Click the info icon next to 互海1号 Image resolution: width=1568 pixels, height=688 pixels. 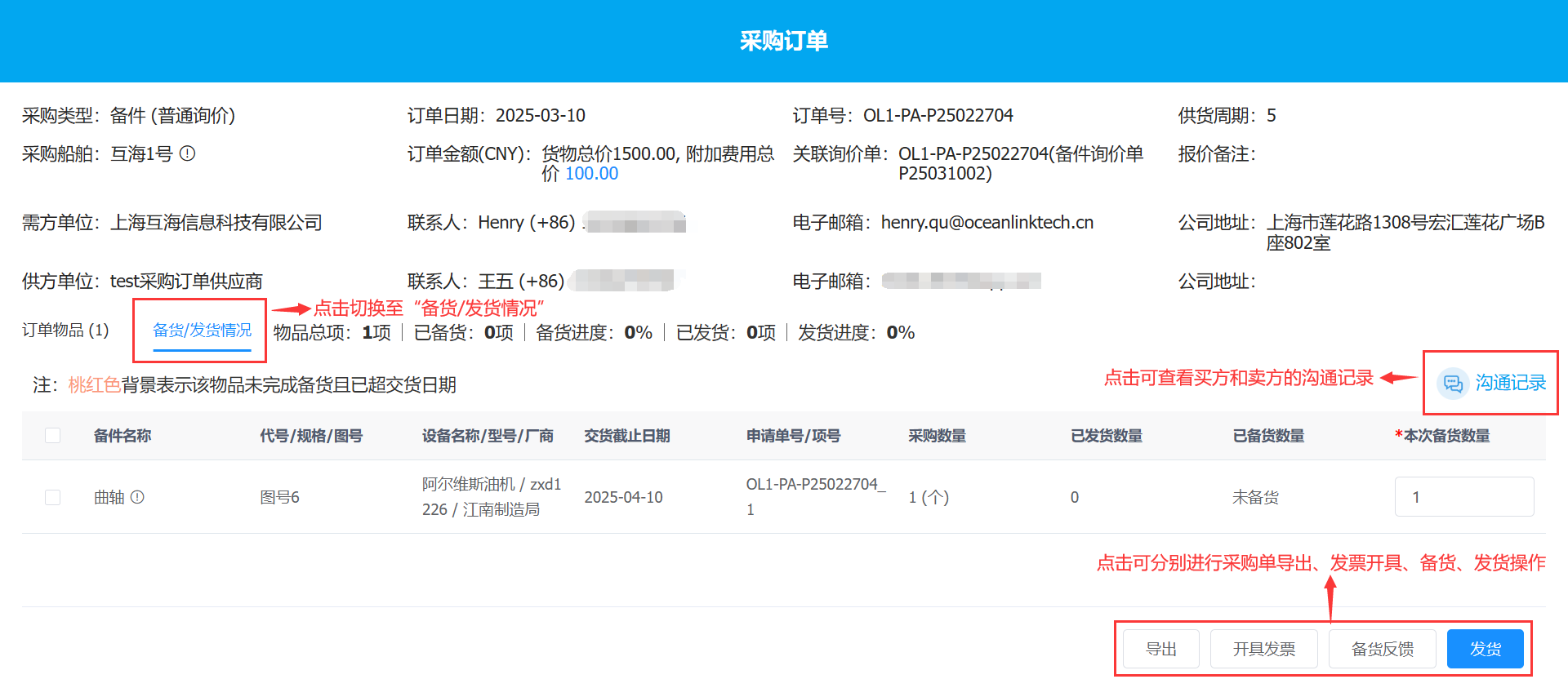pyautogui.click(x=187, y=153)
